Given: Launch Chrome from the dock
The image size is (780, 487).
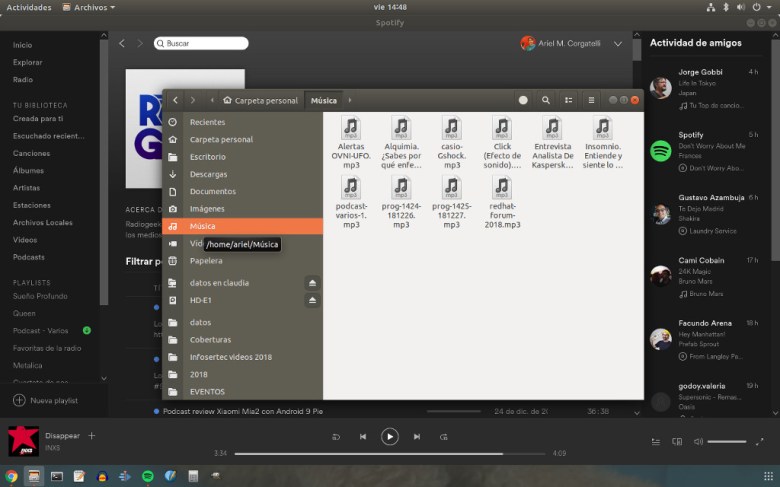Looking at the screenshot, I should (11, 476).
